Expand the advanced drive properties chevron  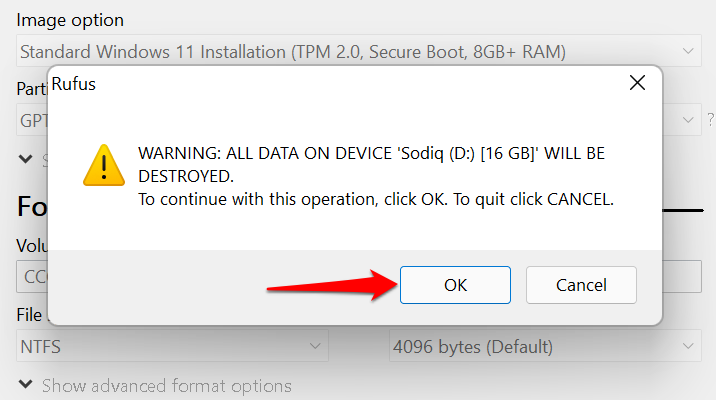pos(26,158)
